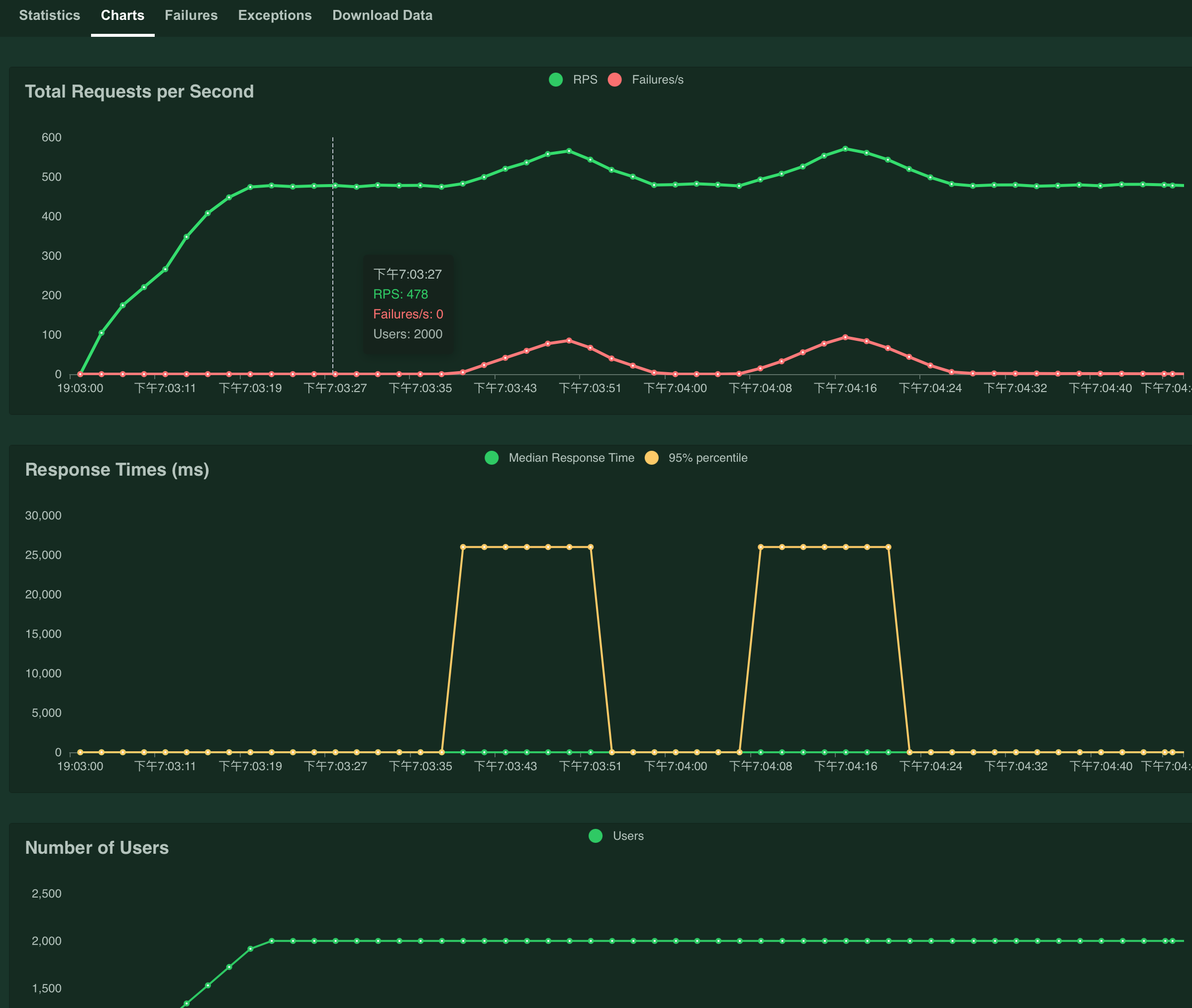Open the Exceptions tab
The width and height of the screenshot is (1192, 1008).
(x=275, y=15)
